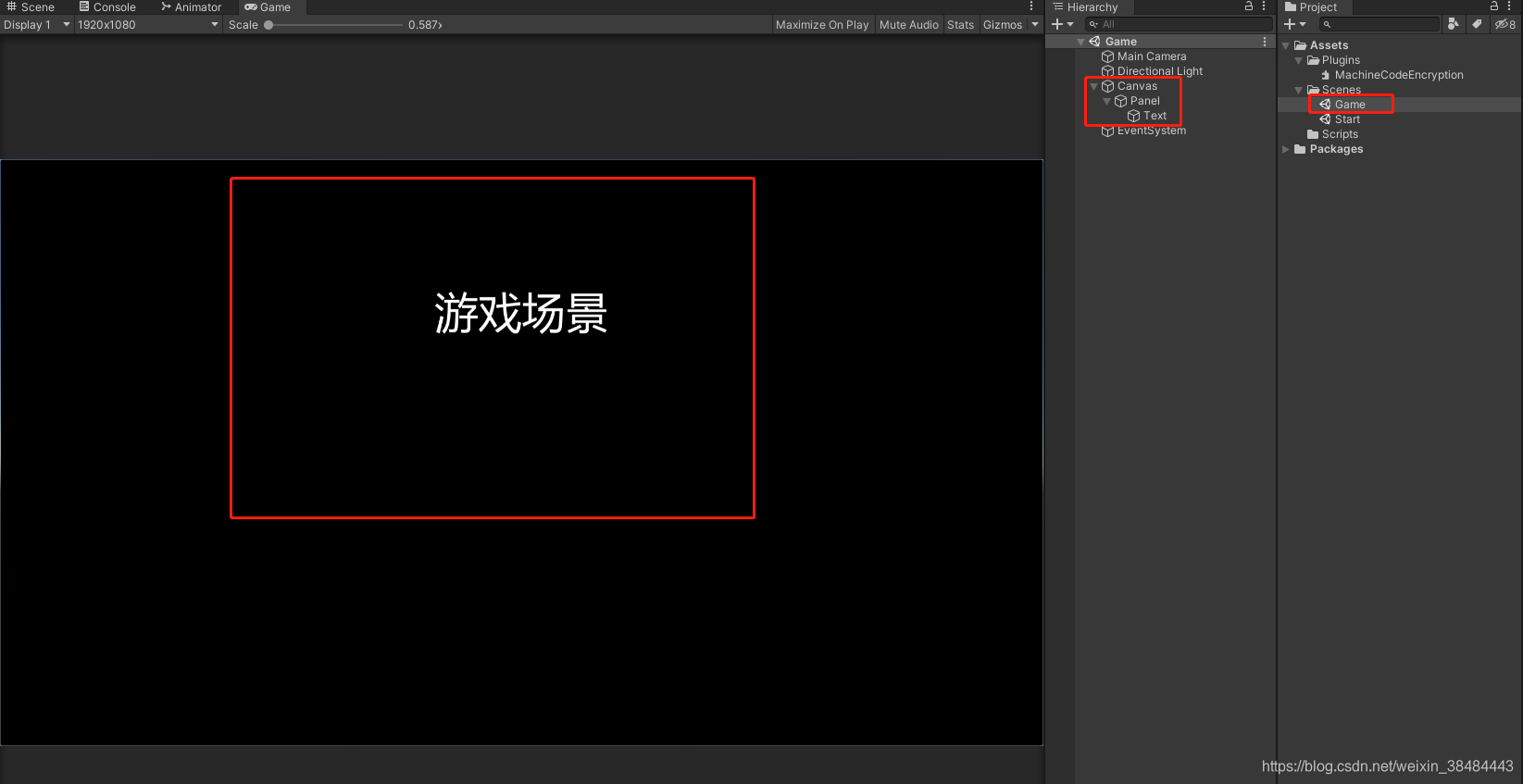Select Main Camera label in Hierarchy
This screenshot has width=1523, height=784.
[1152, 56]
